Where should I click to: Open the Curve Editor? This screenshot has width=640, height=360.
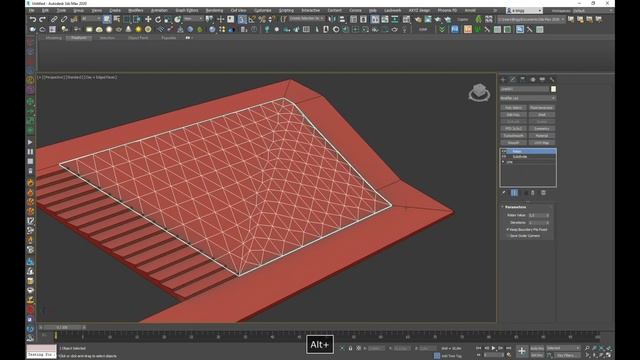385,19
